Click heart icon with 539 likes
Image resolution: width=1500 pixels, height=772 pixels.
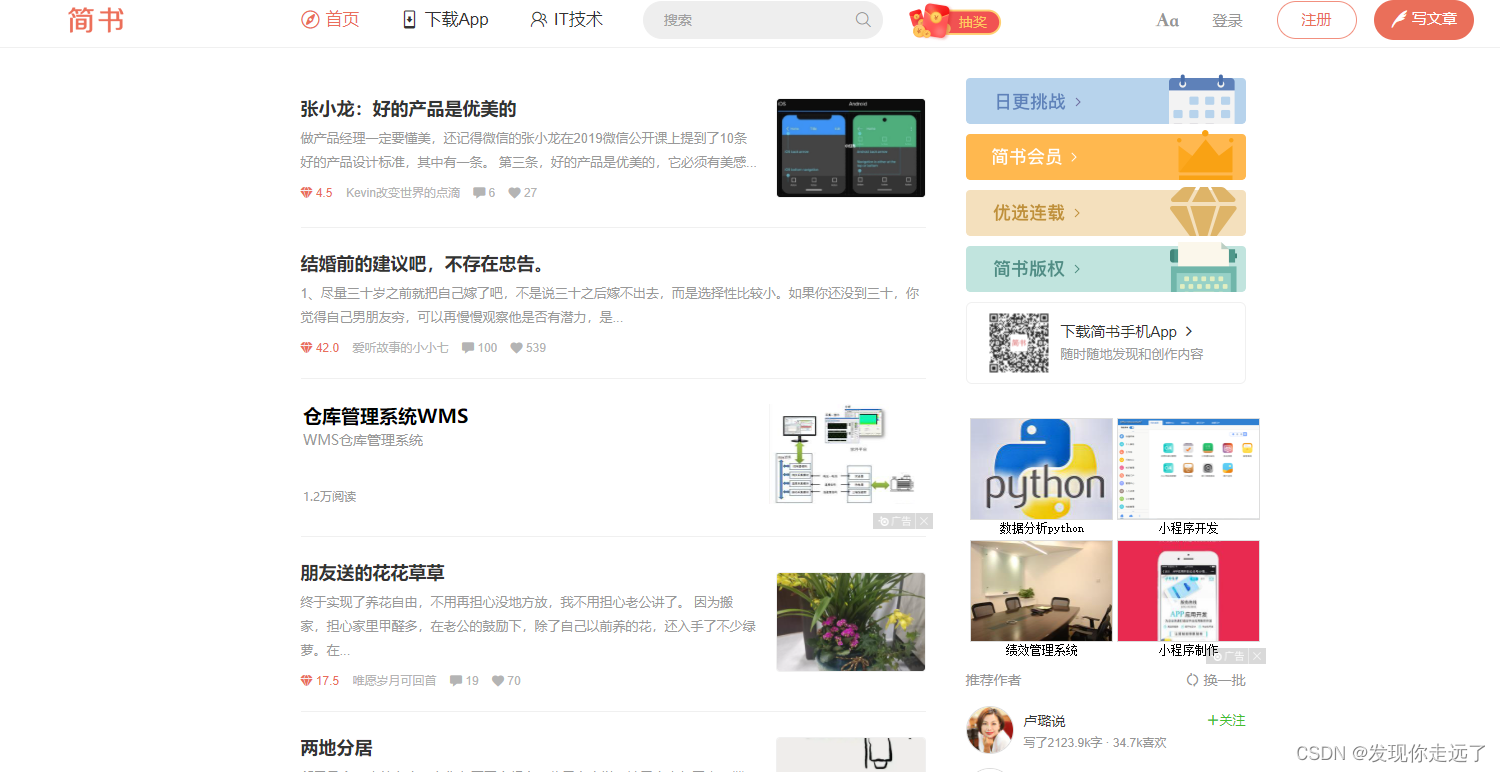[517, 348]
